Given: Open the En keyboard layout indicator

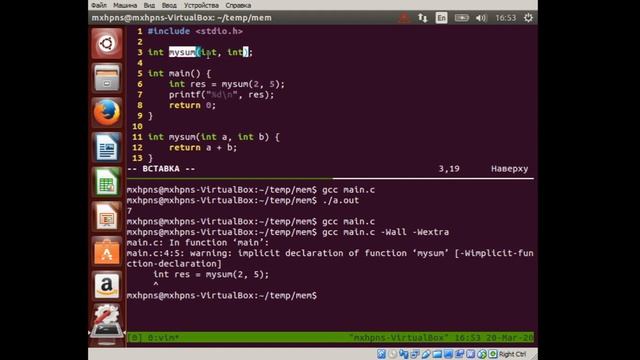Looking at the screenshot, I should coord(441,18).
